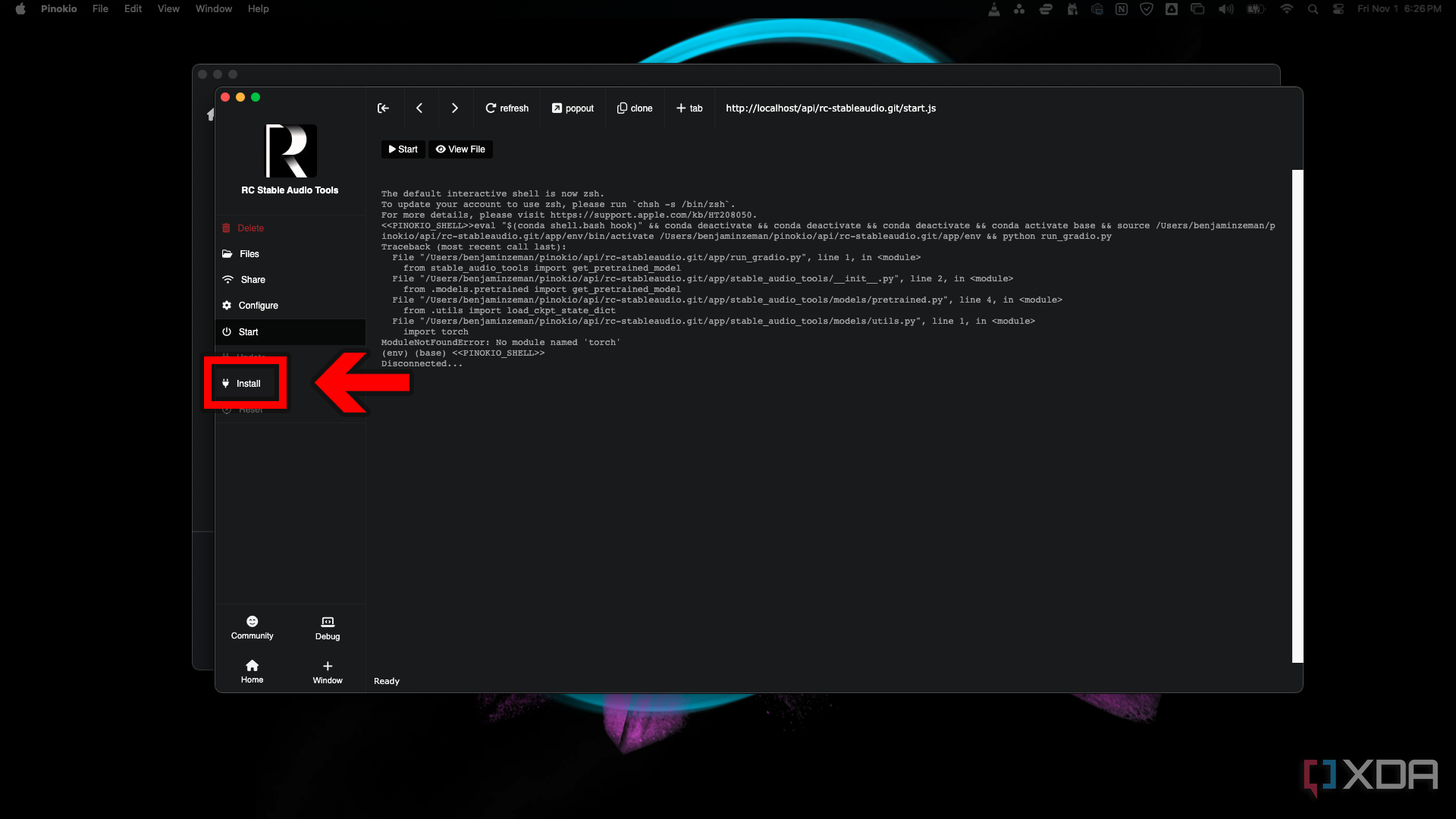
Task: Open Files in the sidebar
Action: [x=290, y=254]
